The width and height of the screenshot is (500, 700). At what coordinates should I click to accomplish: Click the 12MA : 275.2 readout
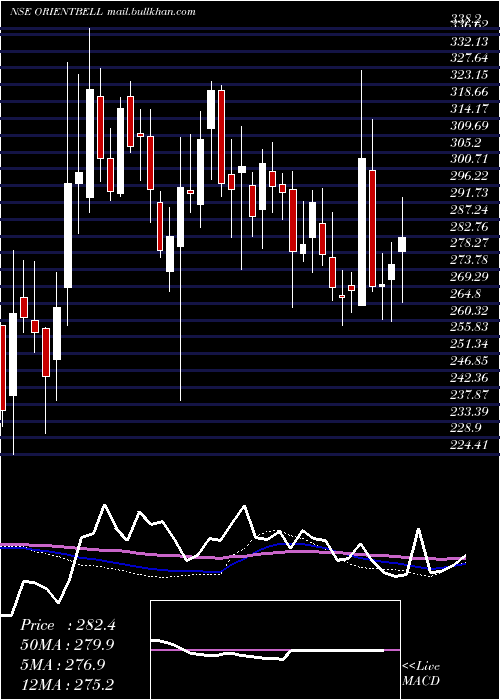67,684
